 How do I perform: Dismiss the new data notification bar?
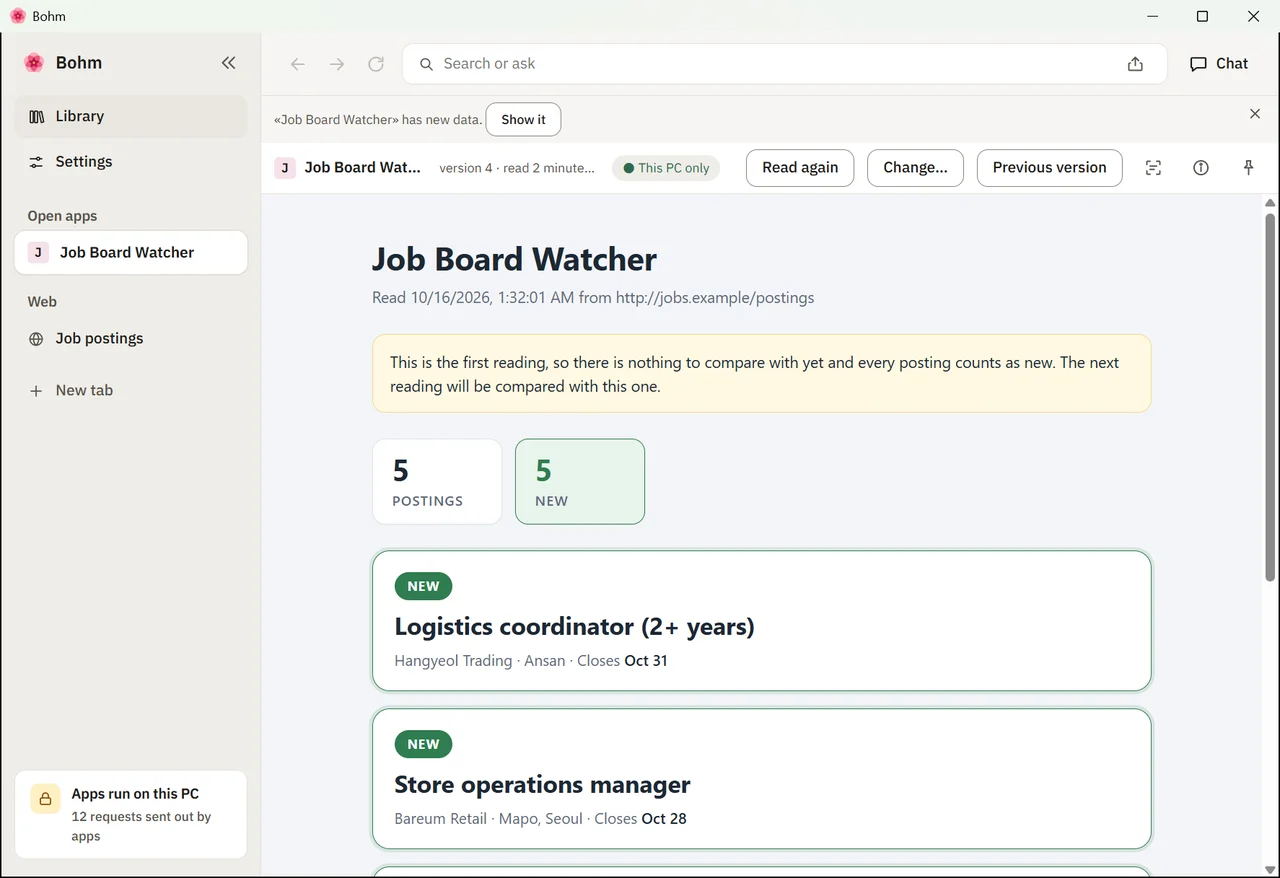(1255, 114)
